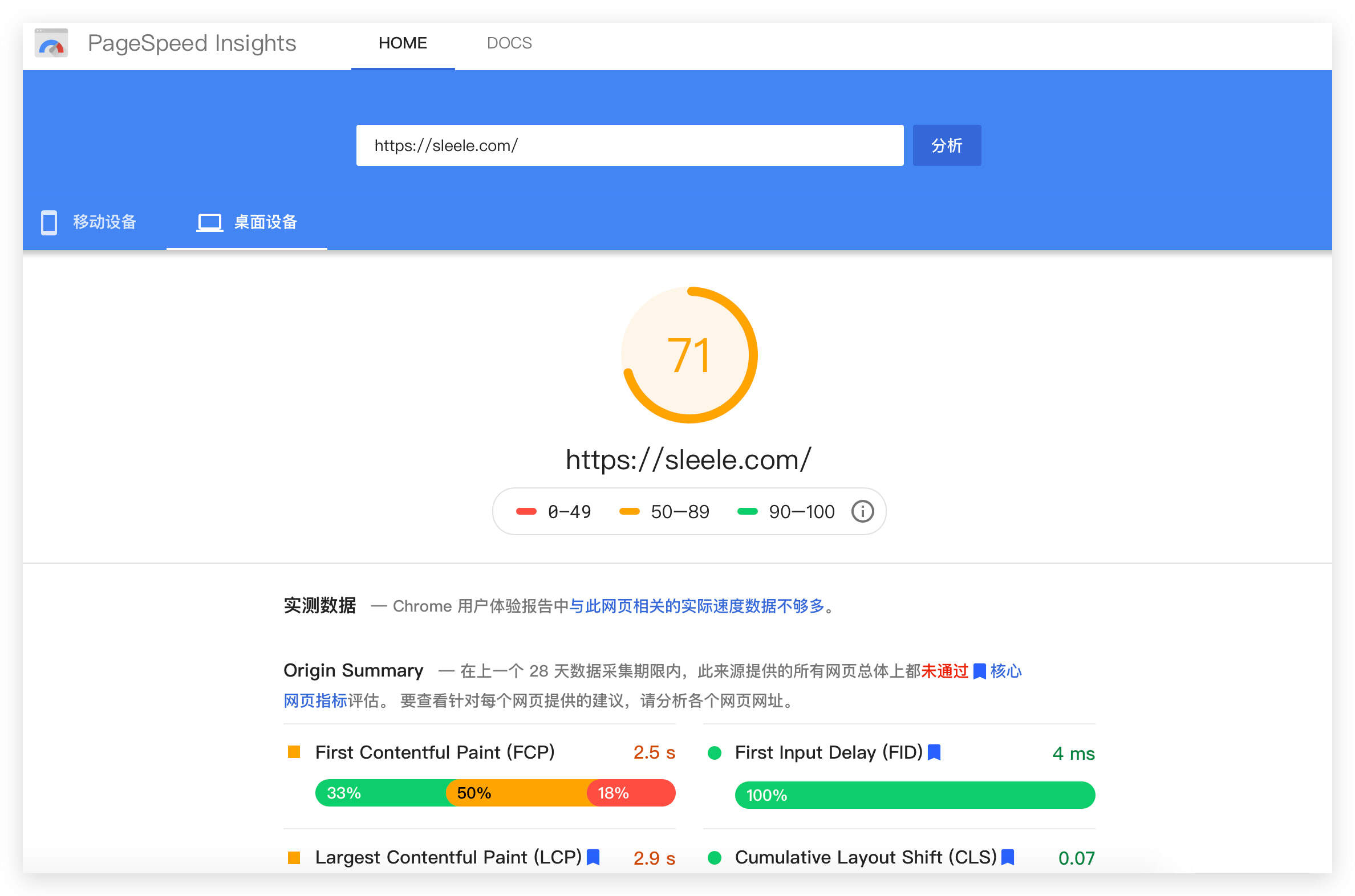Click the red 未通过 status text

(944, 671)
